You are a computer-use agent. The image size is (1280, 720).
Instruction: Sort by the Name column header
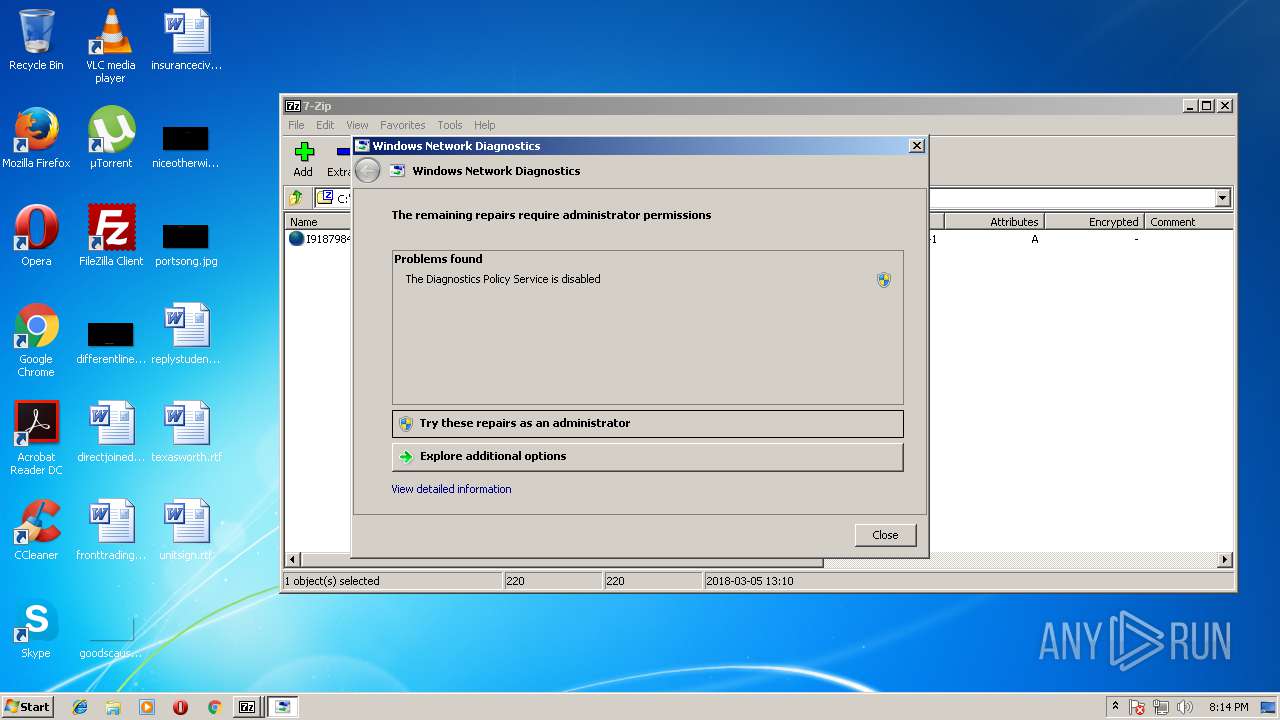tap(318, 222)
